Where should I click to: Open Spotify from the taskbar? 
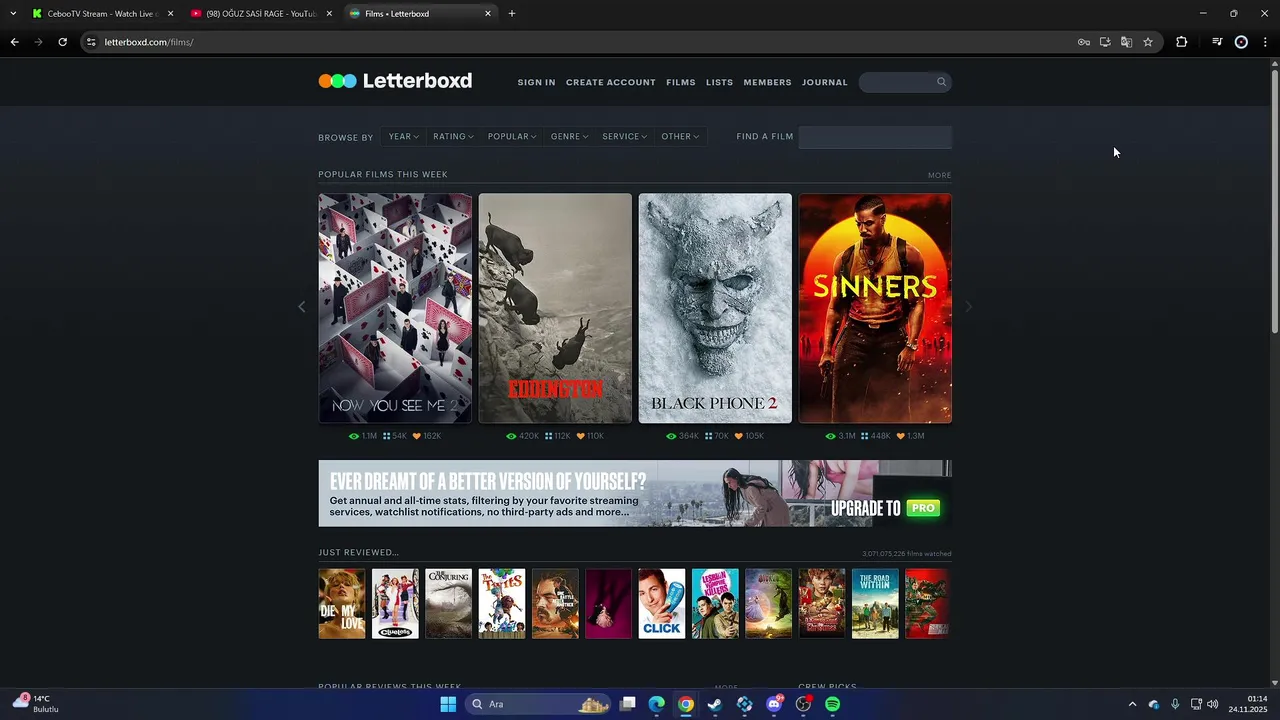click(x=833, y=704)
